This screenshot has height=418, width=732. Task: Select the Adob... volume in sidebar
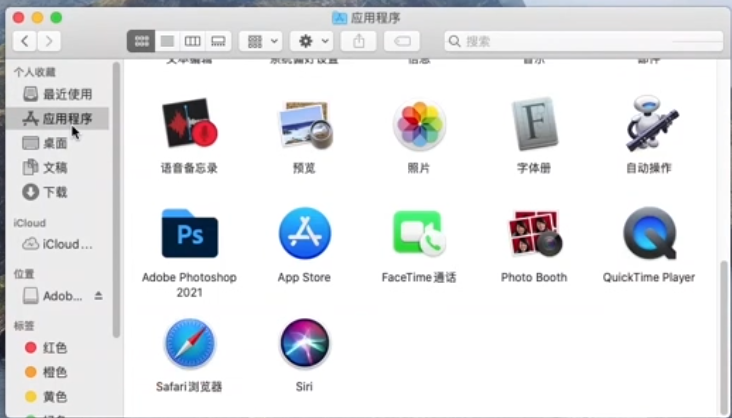(x=52, y=296)
